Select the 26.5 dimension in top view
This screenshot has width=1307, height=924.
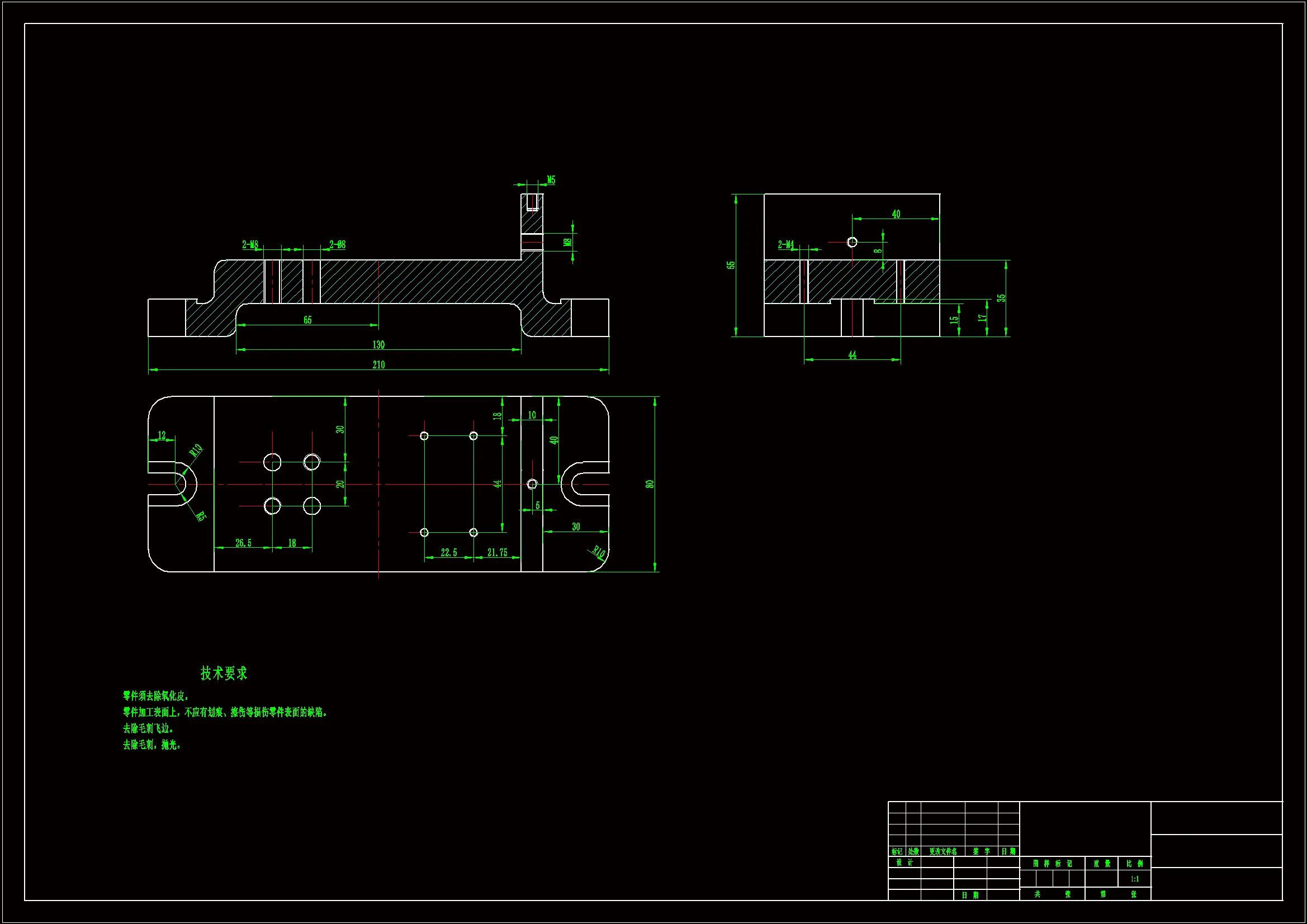pyautogui.click(x=244, y=543)
